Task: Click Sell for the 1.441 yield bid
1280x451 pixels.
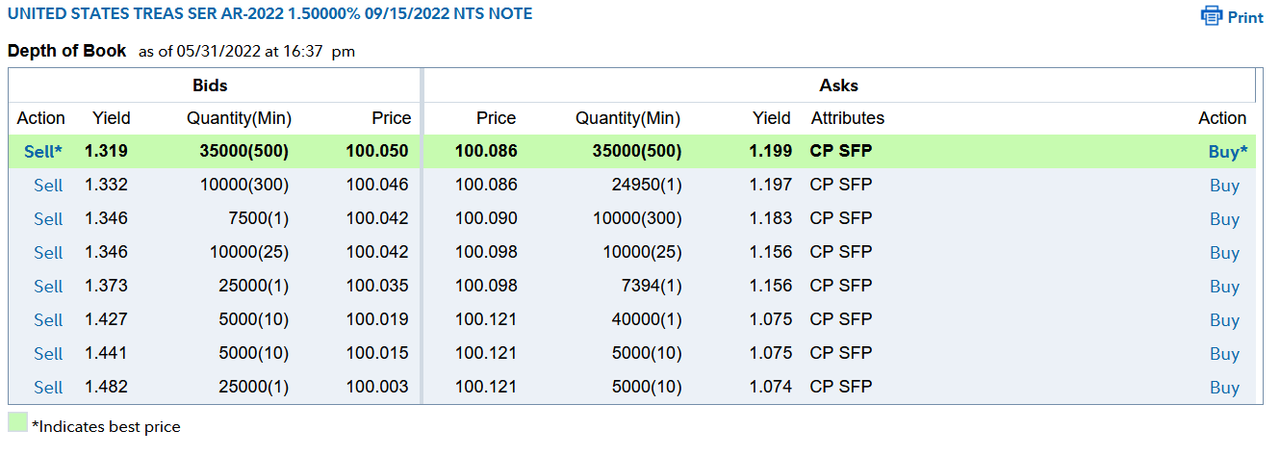Action: click(x=48, y=353)
